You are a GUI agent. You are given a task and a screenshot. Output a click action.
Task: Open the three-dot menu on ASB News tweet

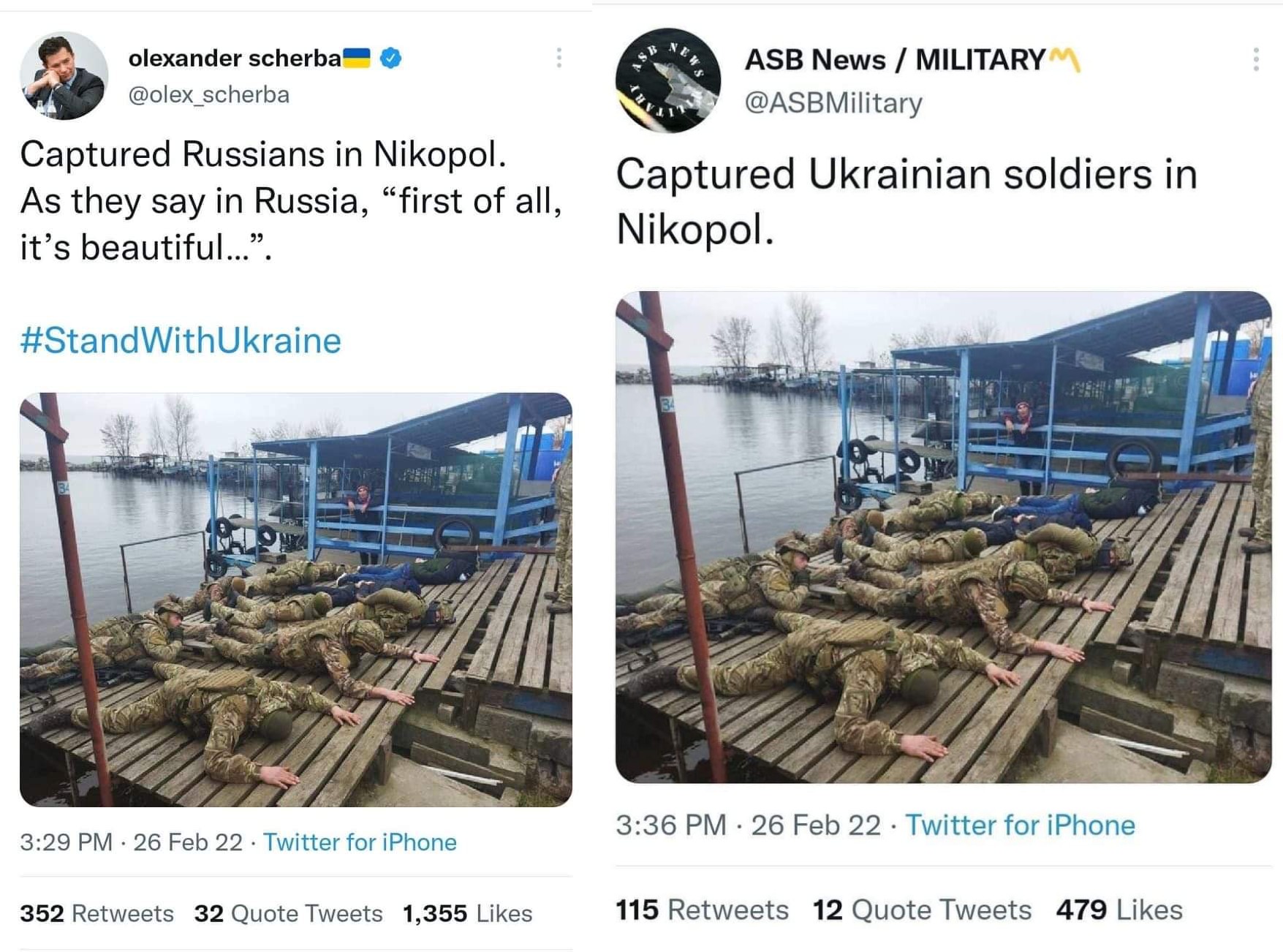(x=1255, y=59)
